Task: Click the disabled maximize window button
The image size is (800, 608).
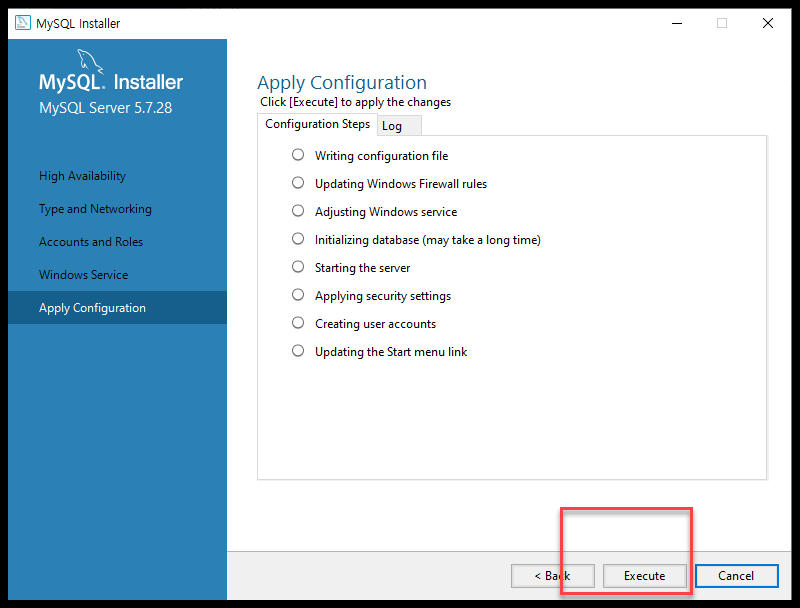Action: [x=722, y=23]
